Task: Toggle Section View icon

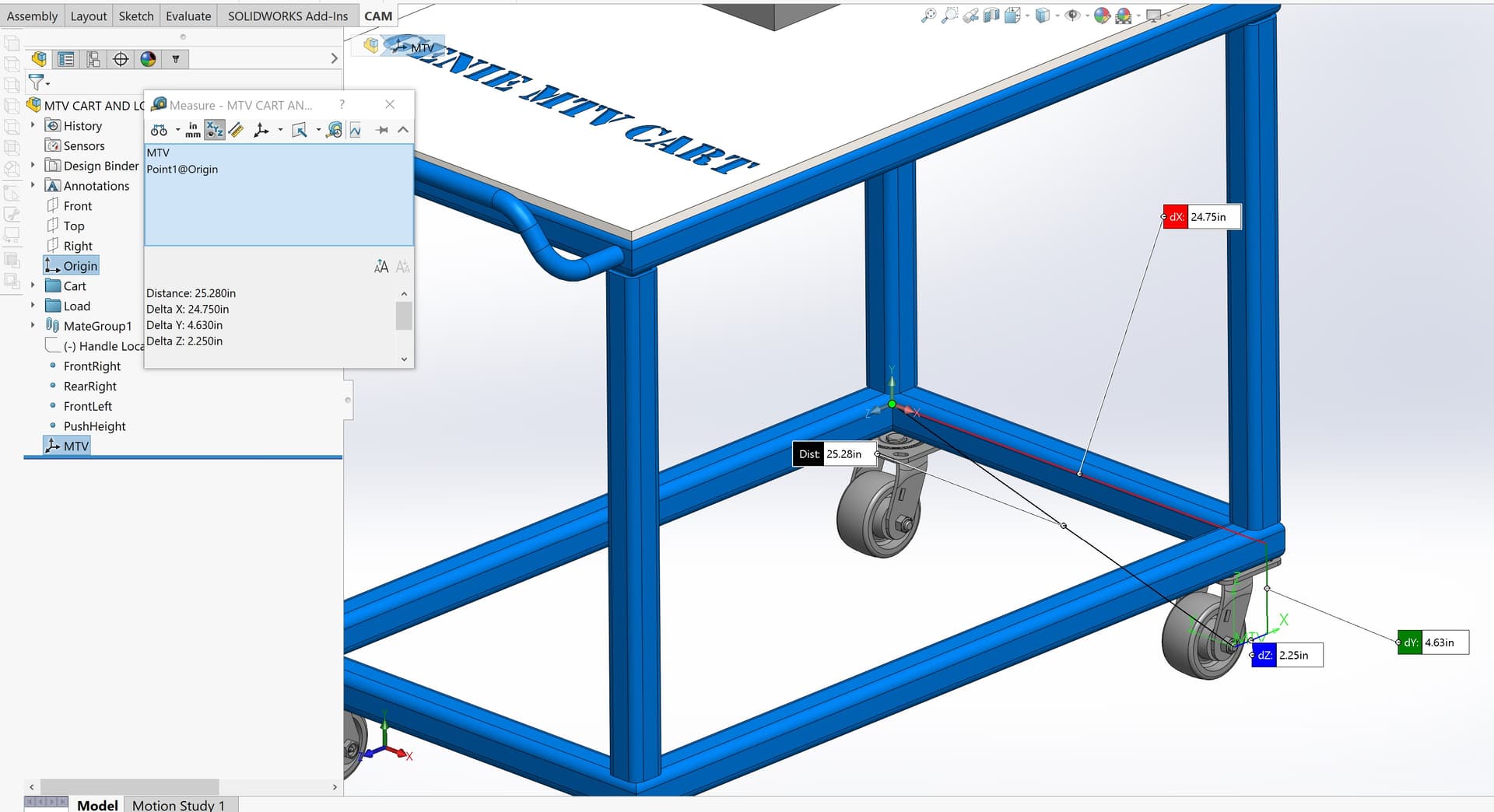Action: pyautogui.click(x=991, y=16)
